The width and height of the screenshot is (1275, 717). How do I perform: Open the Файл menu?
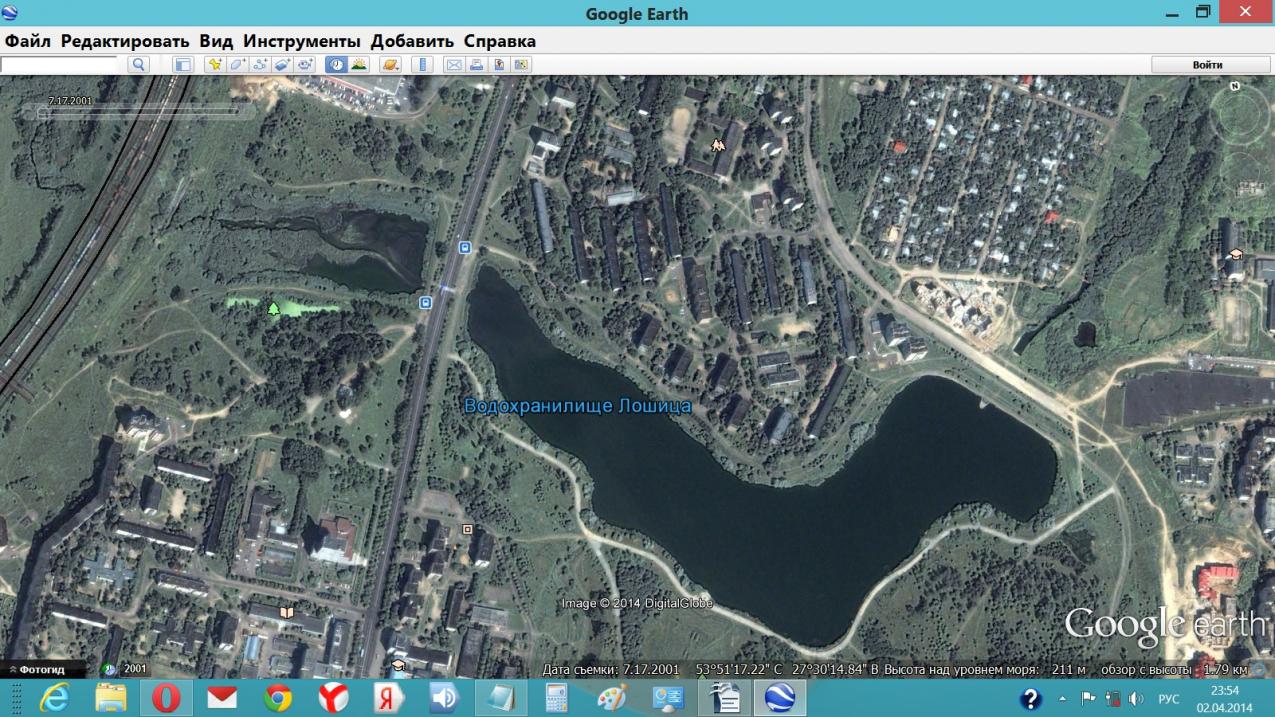(x=28, y=41)
